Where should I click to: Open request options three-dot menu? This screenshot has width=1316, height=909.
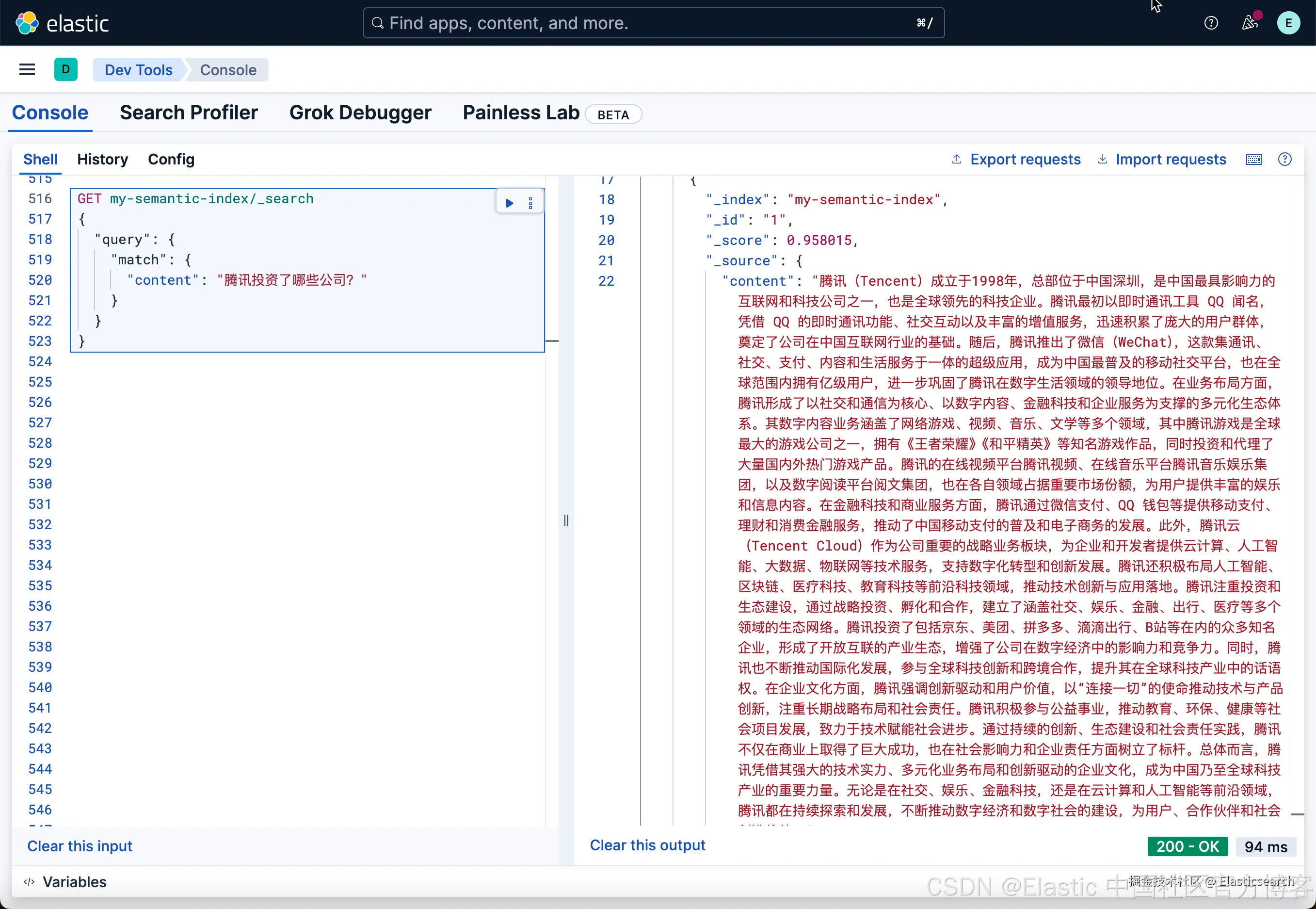[x=530, y=203]
